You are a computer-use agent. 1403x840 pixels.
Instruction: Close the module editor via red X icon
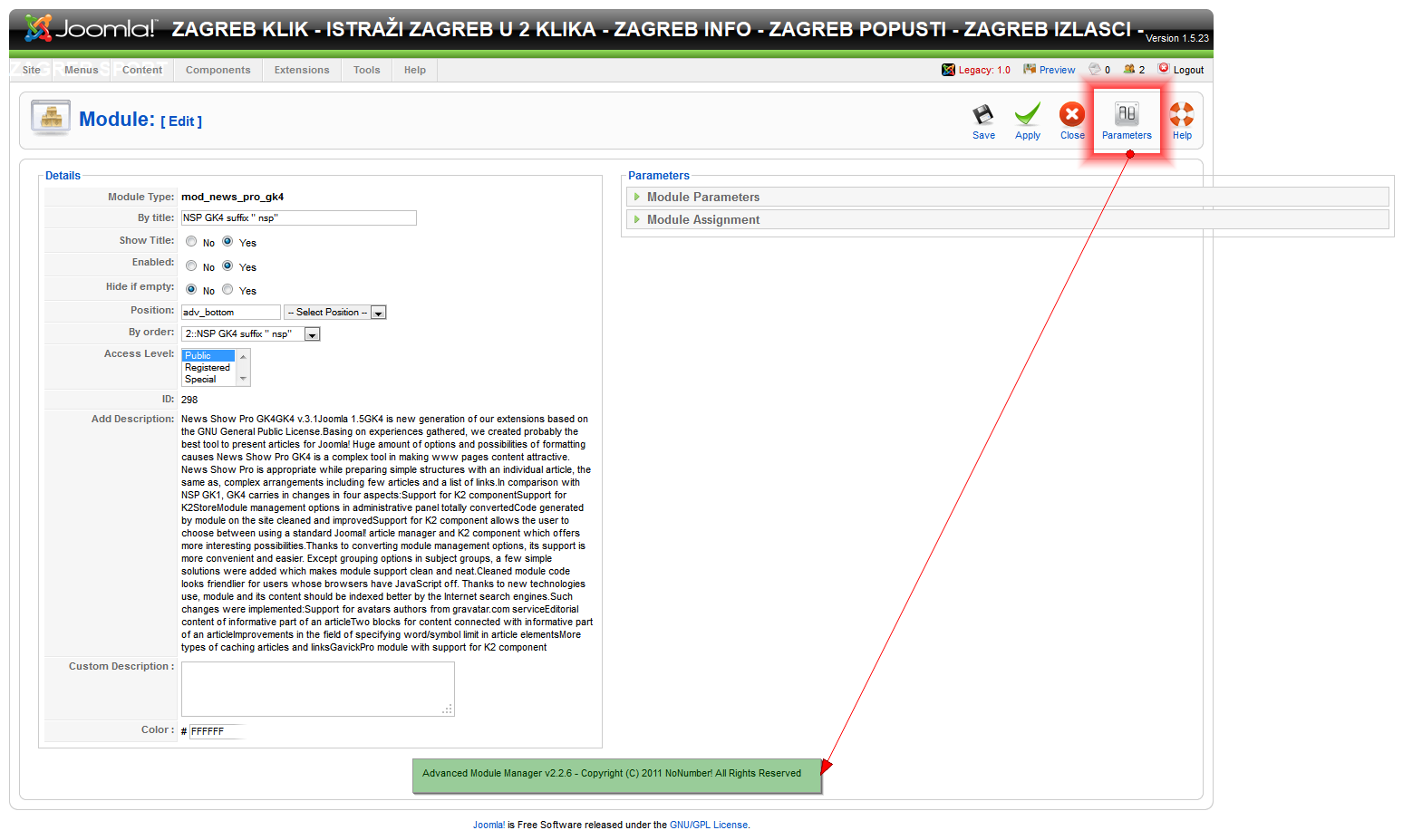click(1072, 114)
